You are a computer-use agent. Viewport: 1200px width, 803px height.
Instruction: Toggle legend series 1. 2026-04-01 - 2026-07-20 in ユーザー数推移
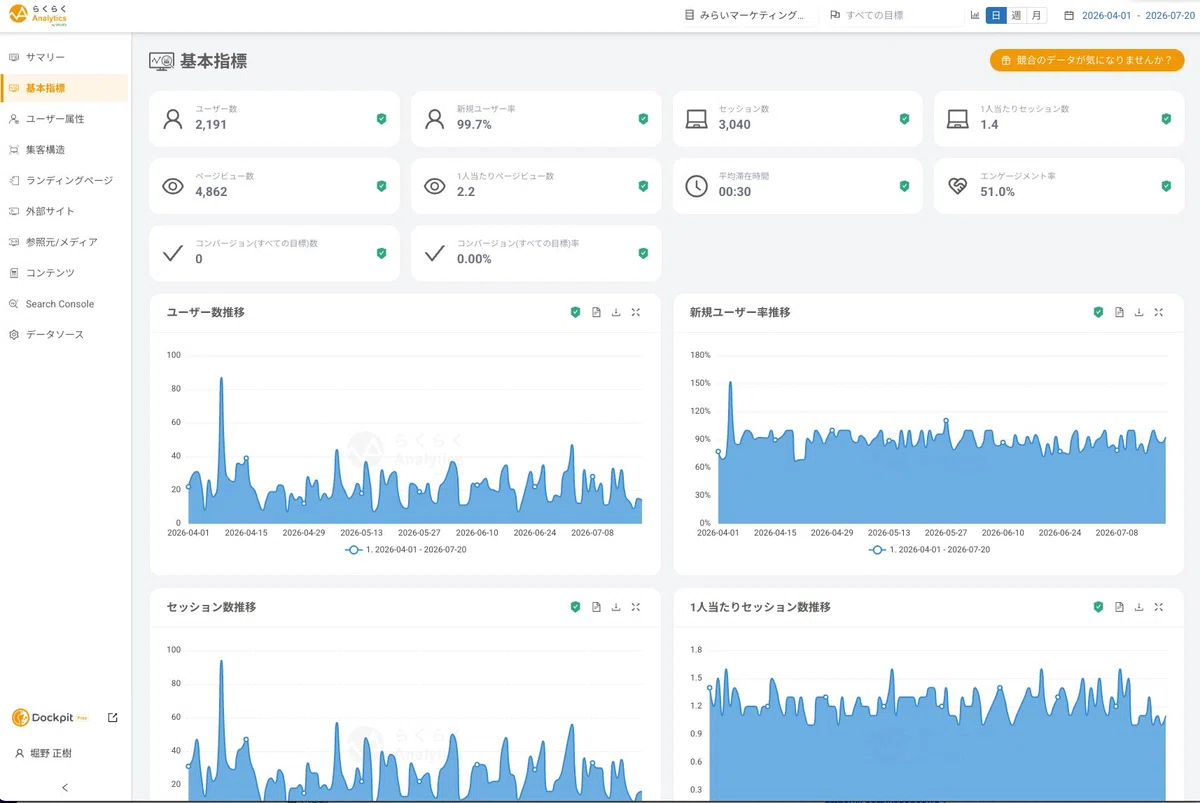point(406,549)
